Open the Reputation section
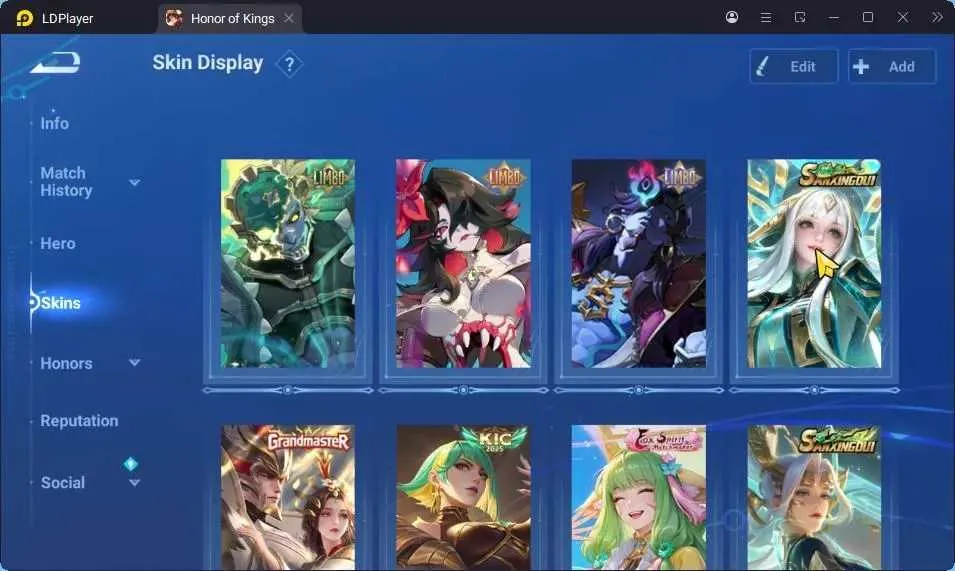This screenshot has height=571, width=955. coord(79,421)
